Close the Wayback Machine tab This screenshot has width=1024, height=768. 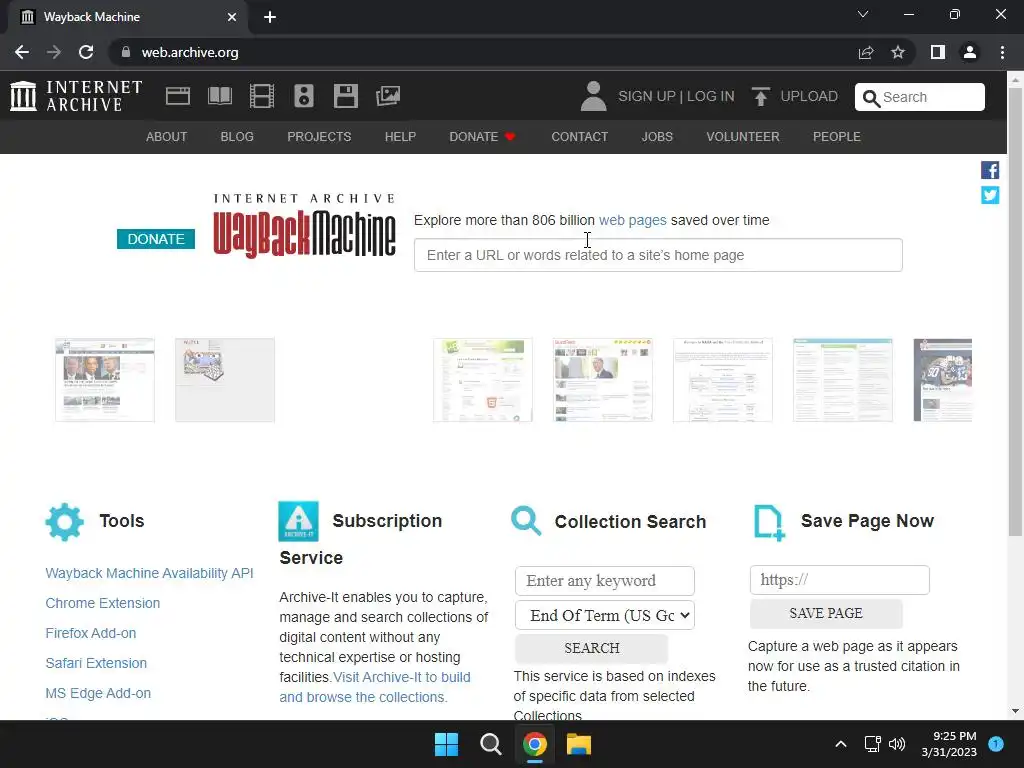232,17
